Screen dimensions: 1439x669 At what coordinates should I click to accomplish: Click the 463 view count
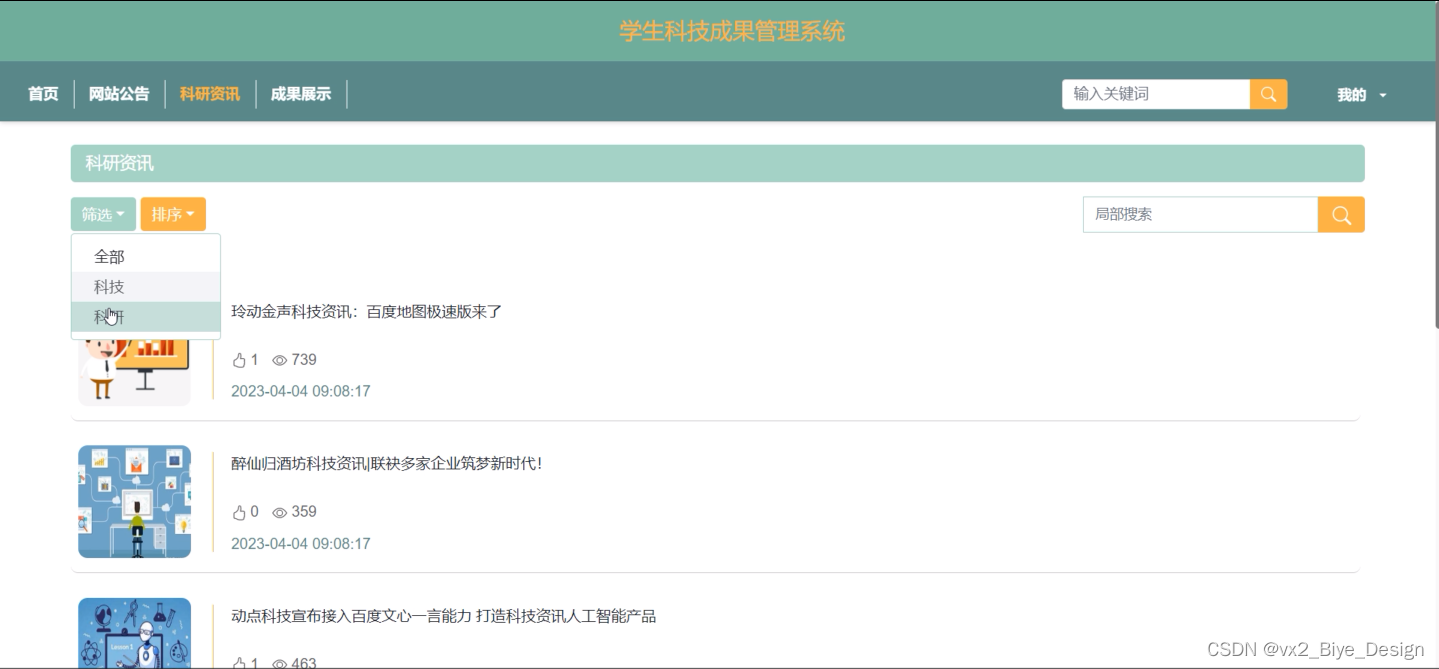point(304,663)
